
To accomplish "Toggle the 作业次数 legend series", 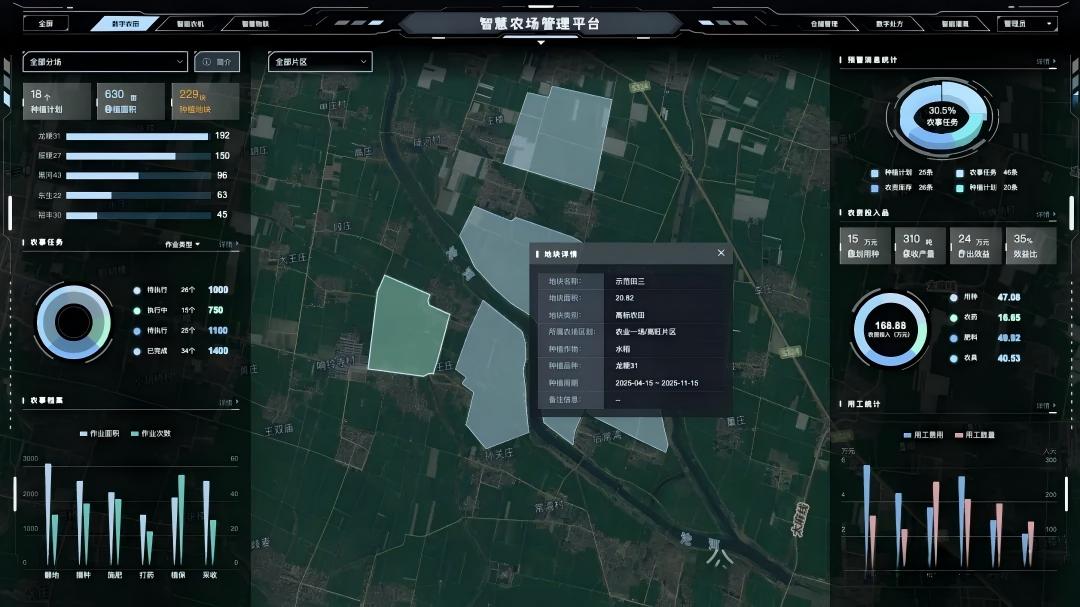I will [x=150, y=434].
